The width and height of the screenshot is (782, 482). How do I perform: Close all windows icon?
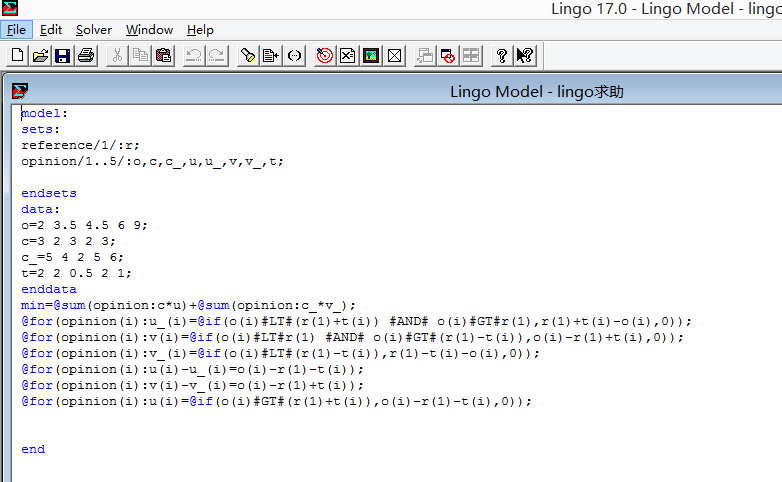(x=448, y=55)
